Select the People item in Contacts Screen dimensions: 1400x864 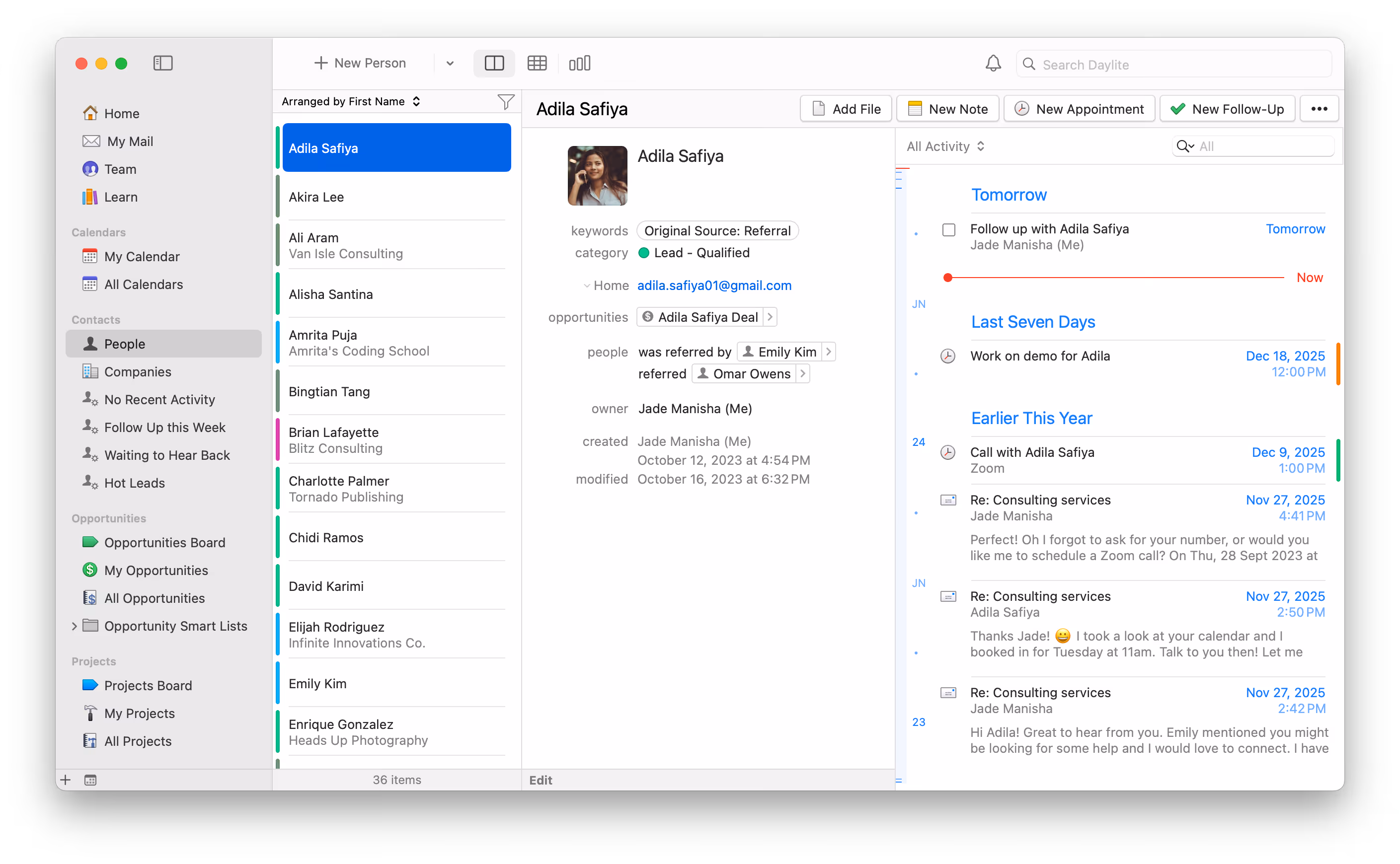(163, 344)
